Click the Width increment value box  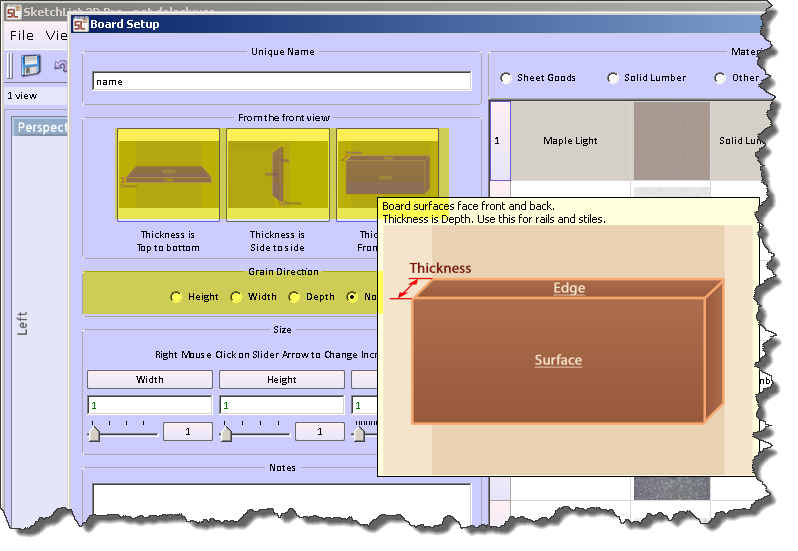tap(188, 431)
